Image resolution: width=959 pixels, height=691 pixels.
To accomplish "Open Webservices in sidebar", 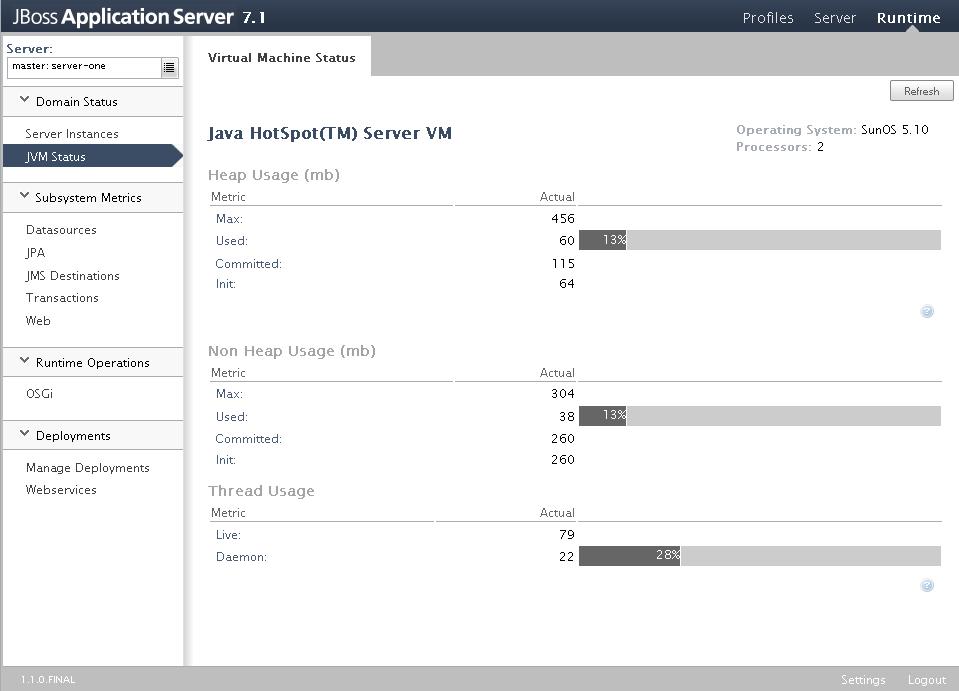I will point(61,490).
